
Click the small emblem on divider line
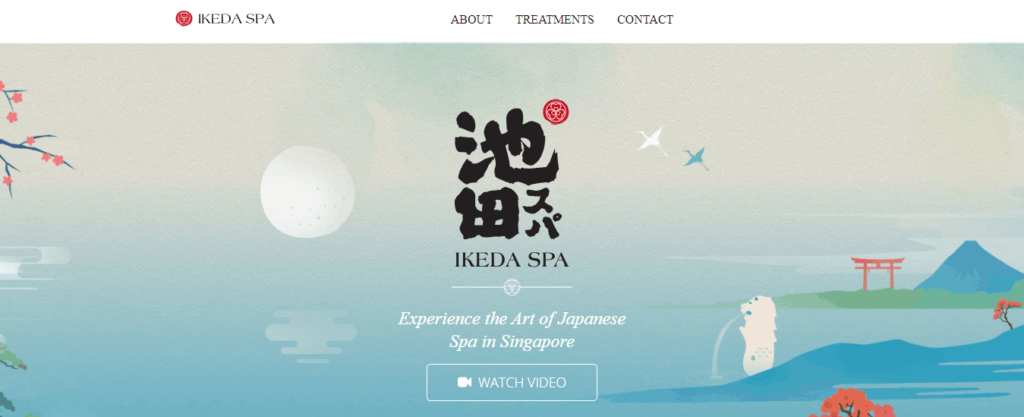click(511, 286)
